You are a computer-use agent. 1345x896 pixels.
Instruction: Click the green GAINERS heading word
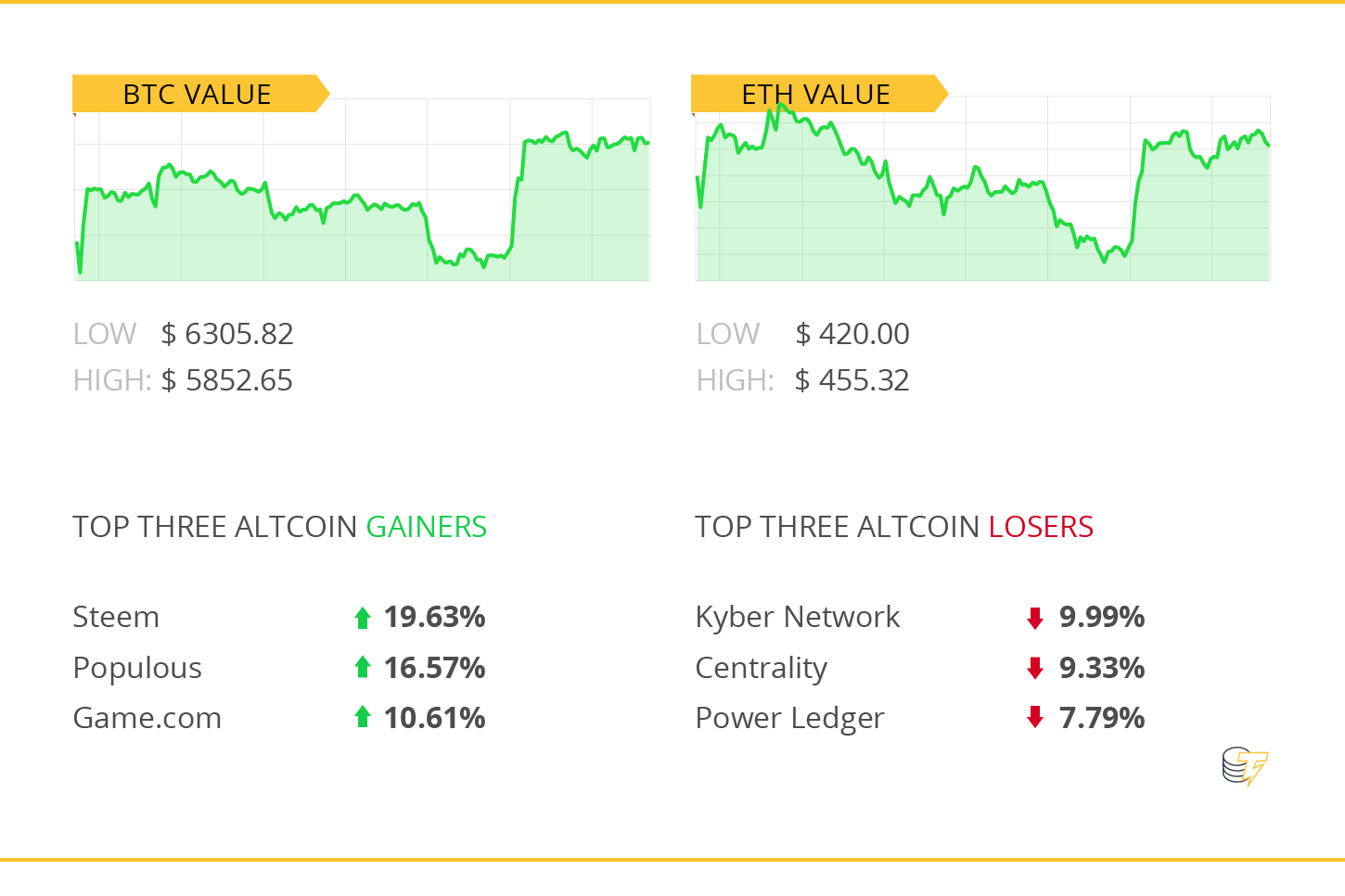coord(426,527)
